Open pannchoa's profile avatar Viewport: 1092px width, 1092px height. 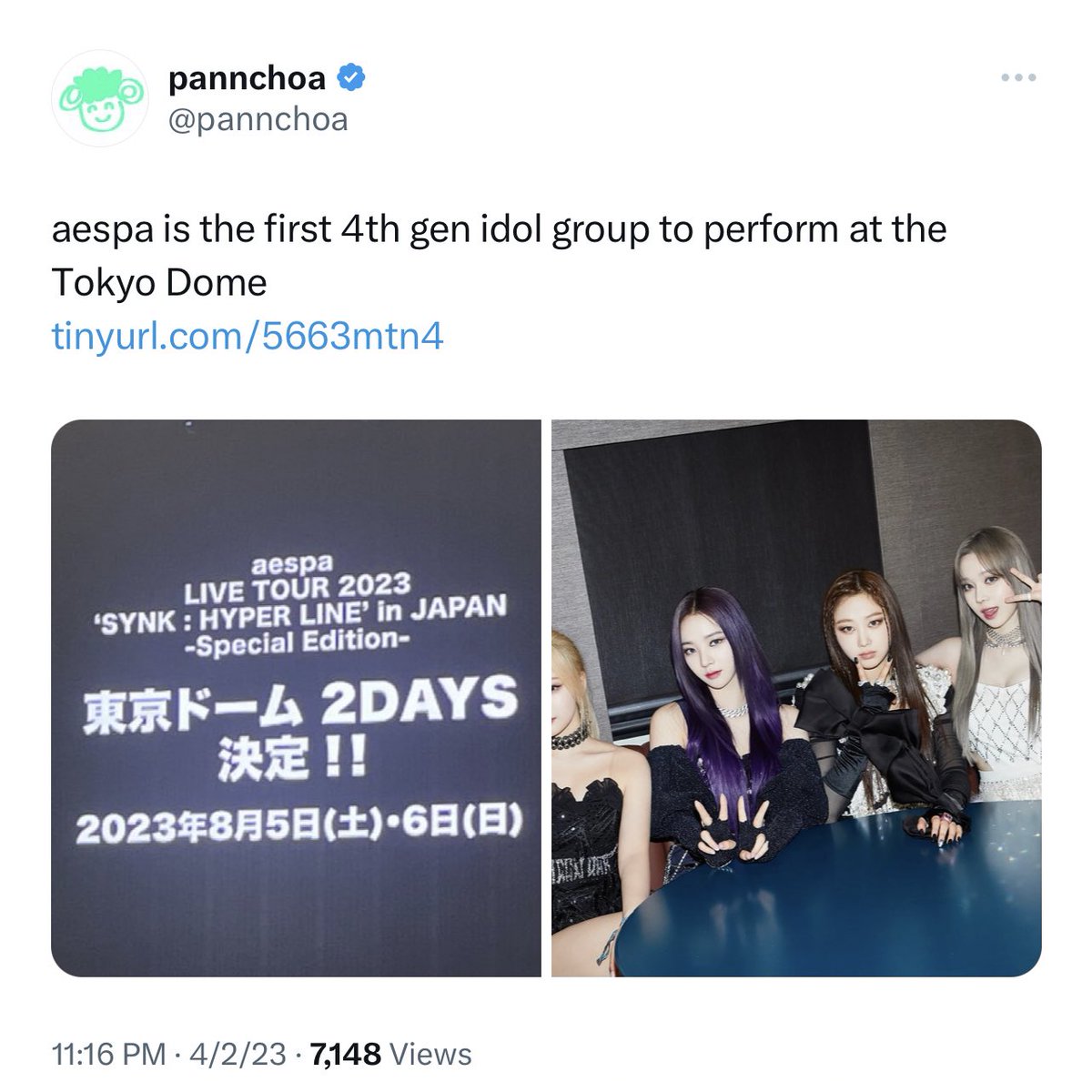click(97, 98)
